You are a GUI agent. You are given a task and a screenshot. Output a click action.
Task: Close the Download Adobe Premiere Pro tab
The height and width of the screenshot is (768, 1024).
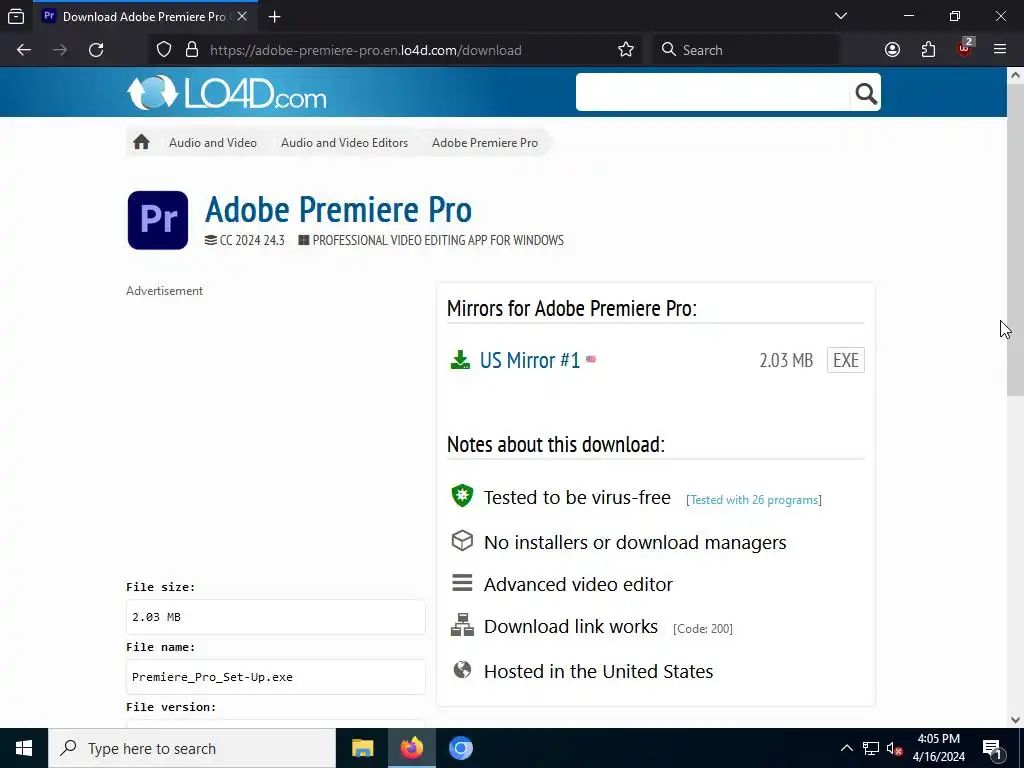coord(242,16)
